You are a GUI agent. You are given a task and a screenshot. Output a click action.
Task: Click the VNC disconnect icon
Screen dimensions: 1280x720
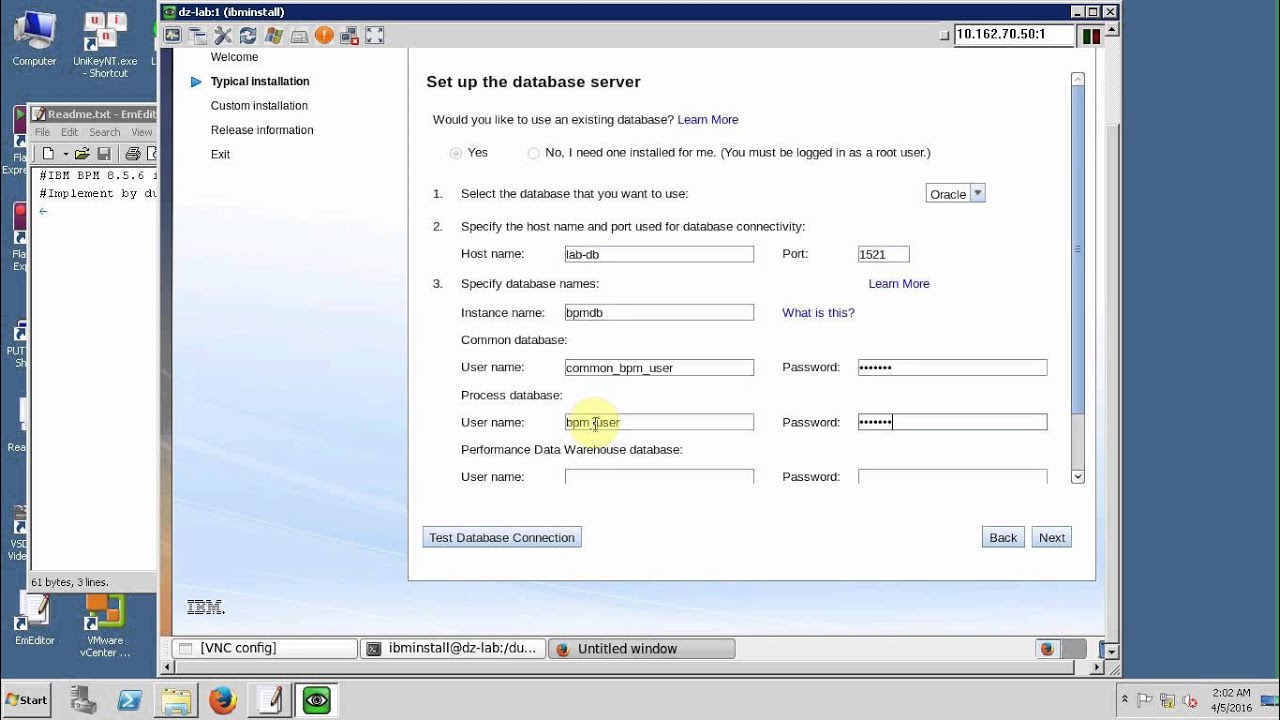tap(349, 35)
